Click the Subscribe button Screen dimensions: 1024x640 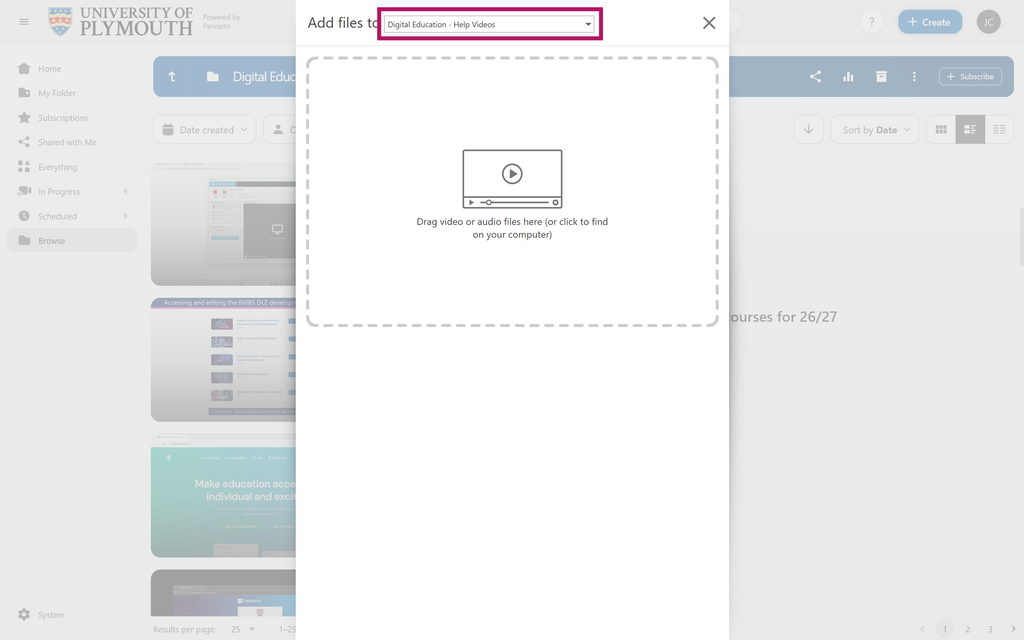[x=970, y=76]
